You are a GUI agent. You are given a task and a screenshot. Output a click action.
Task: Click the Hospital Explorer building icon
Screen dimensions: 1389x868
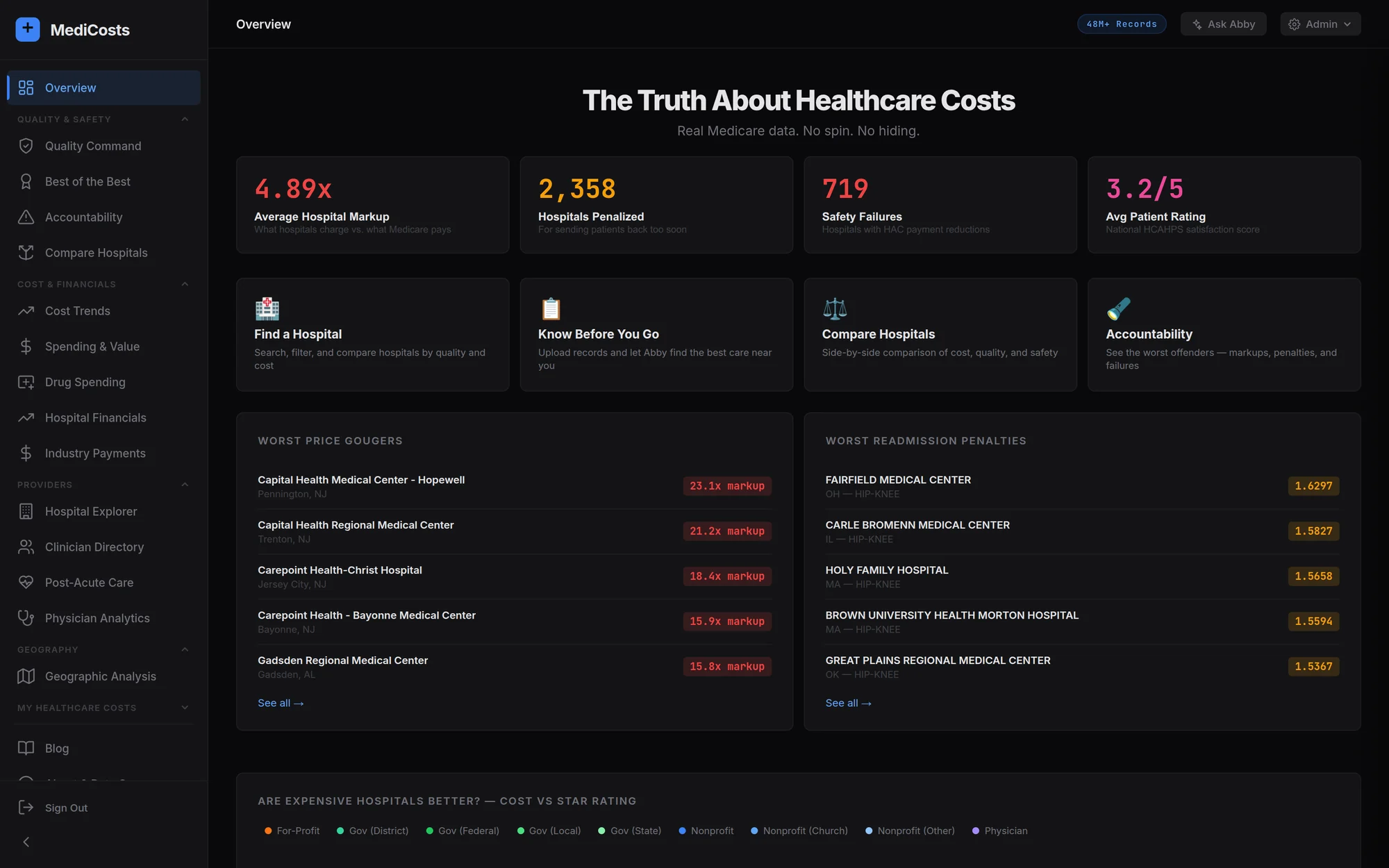point(26,511)
